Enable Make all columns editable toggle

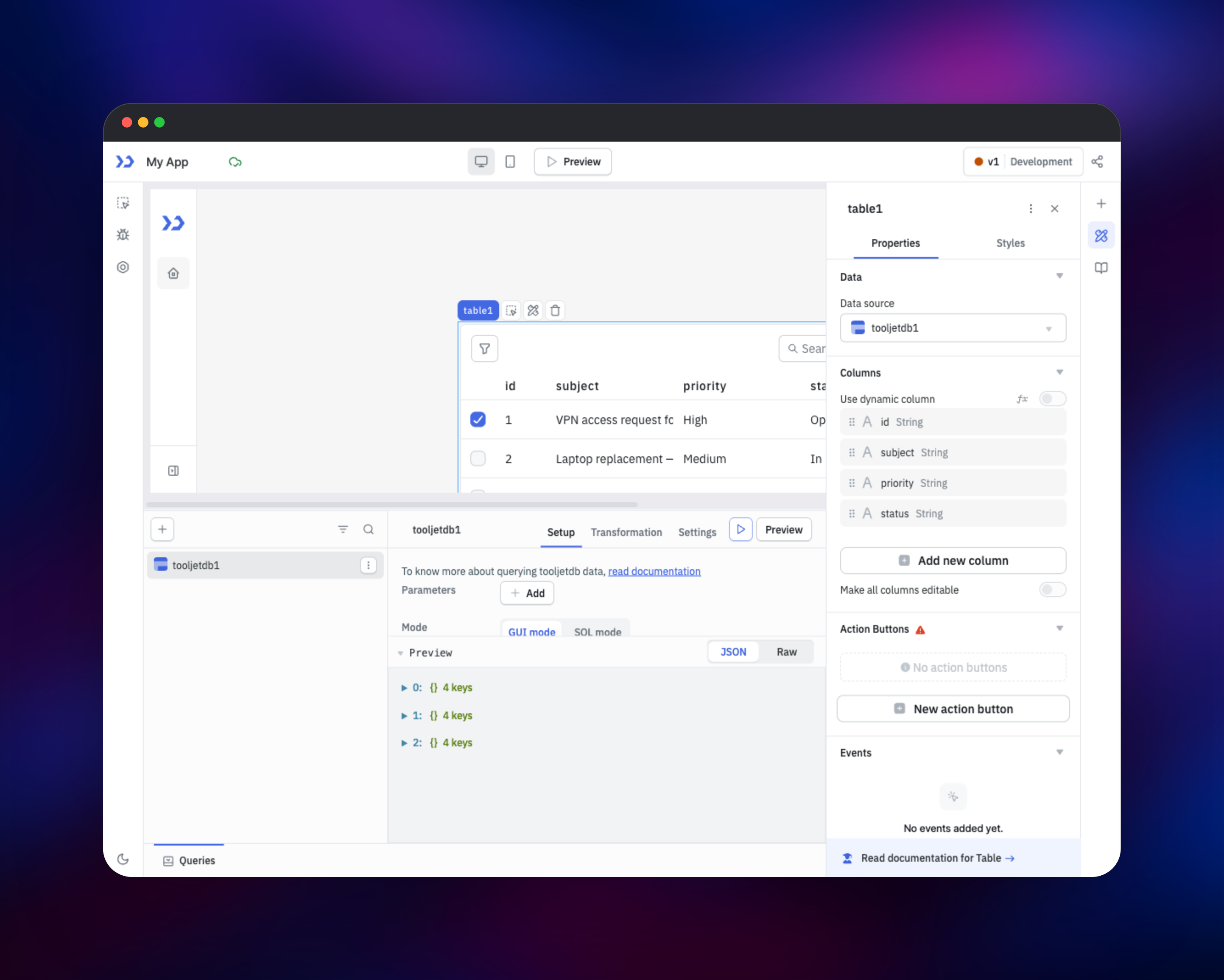[x=1053, y=590]
